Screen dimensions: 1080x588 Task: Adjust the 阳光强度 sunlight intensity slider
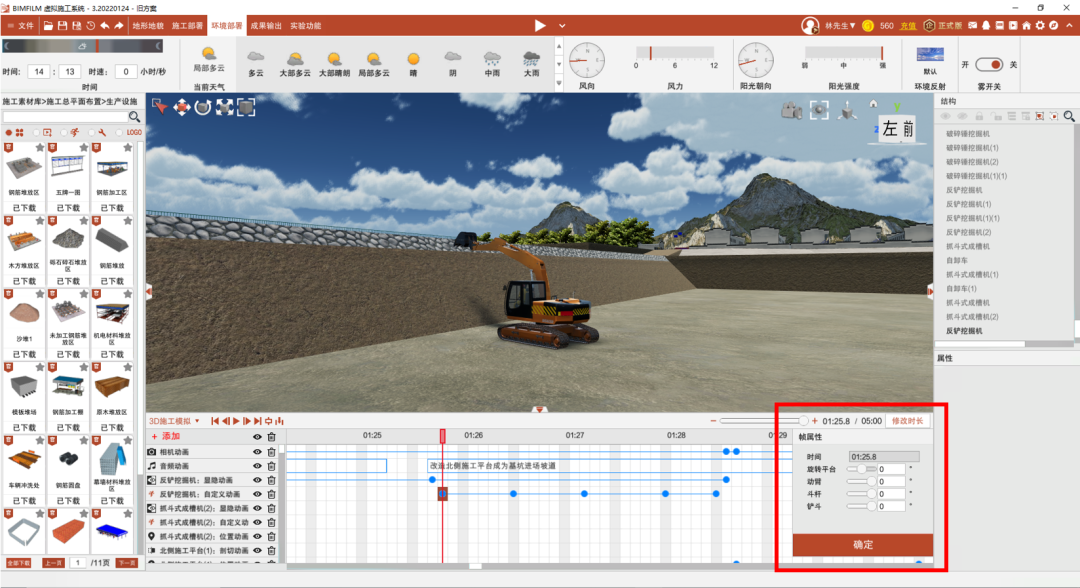click(x=844, y=53)
